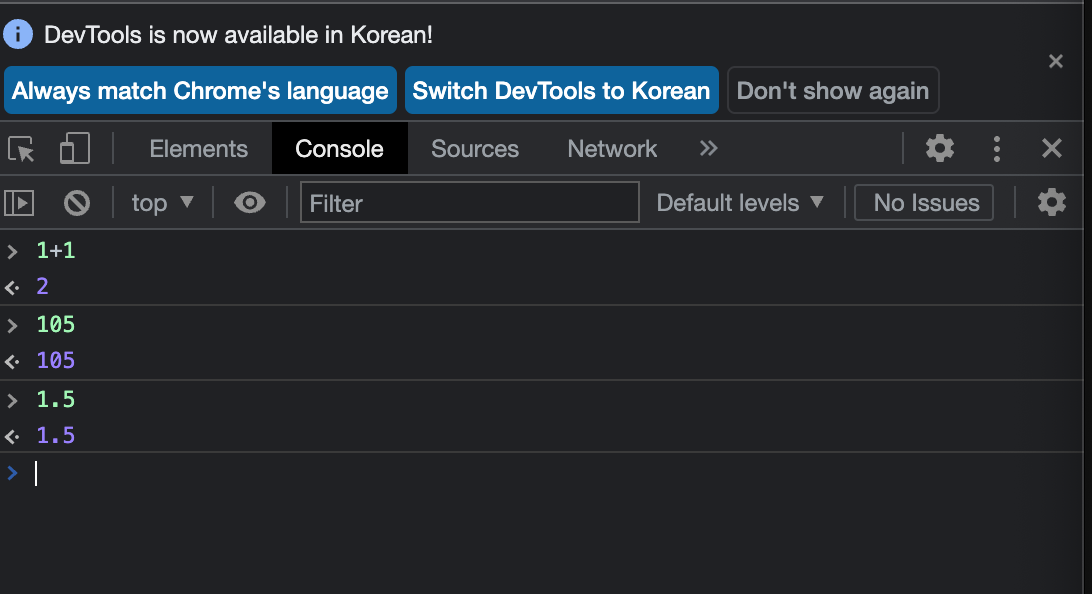Open the Default levels dropdown
Viewport: 1092px width, 594px height.
[x=740, y=203]
